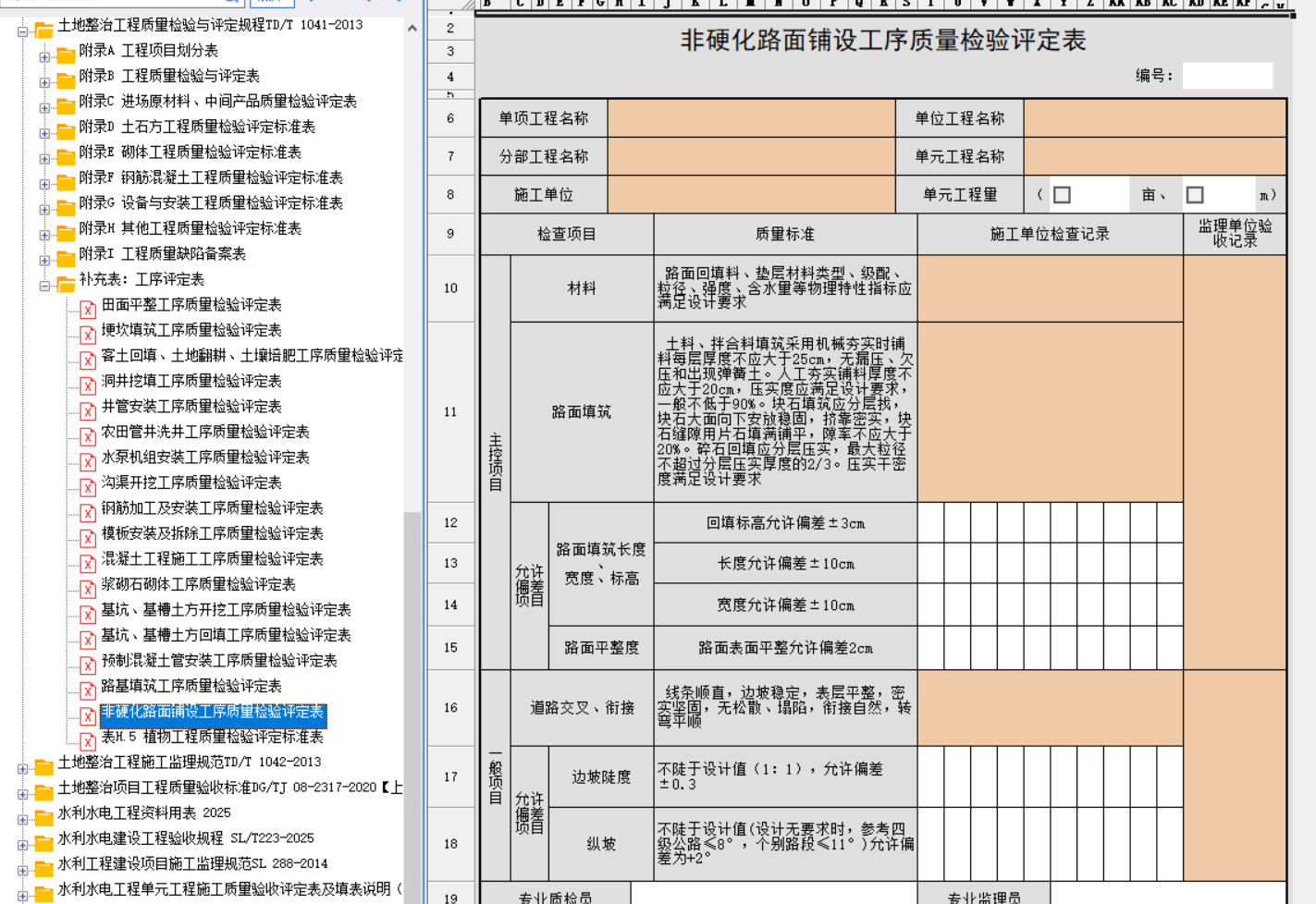
Task: Open 水利水电建设工程验收规程 SL/T223-2025
Action: tap(185, 838)
